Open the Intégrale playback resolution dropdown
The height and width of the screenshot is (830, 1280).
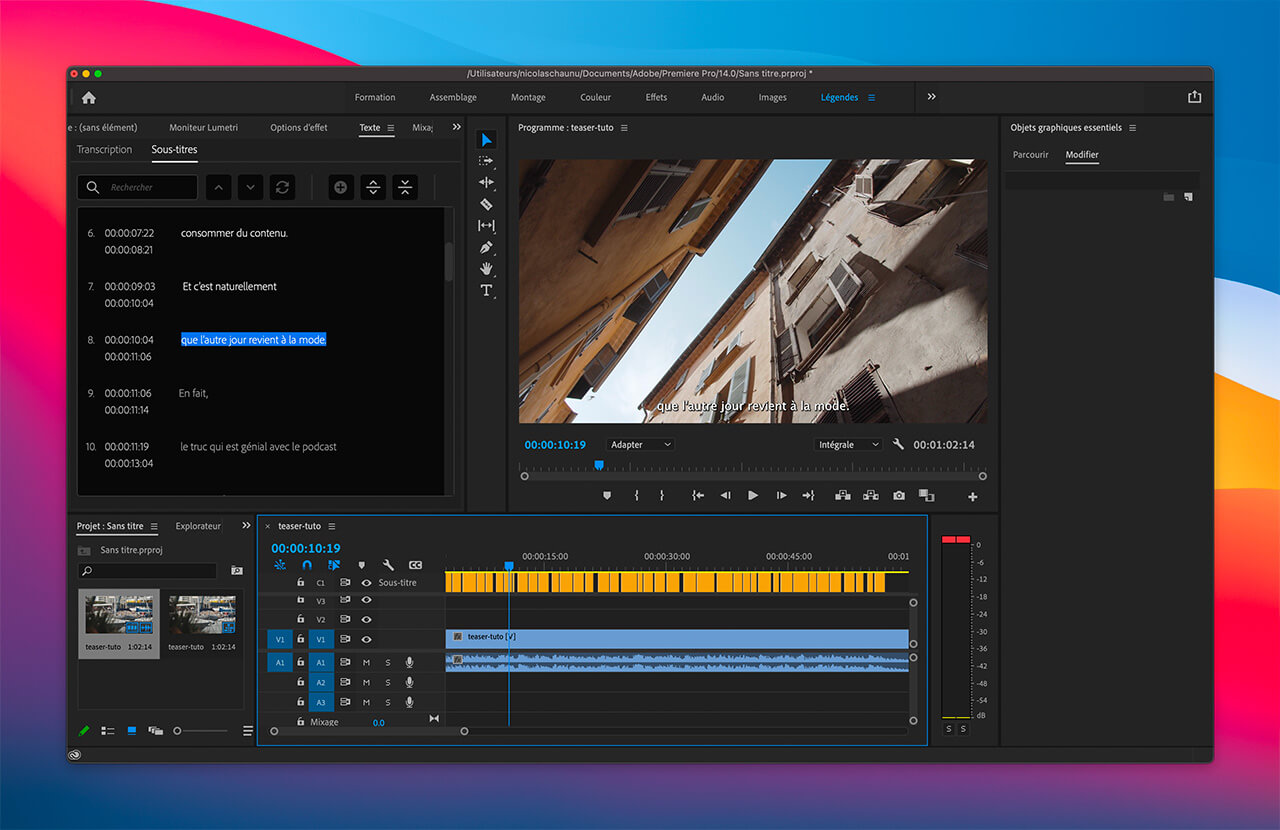click(x=848, y=444)
